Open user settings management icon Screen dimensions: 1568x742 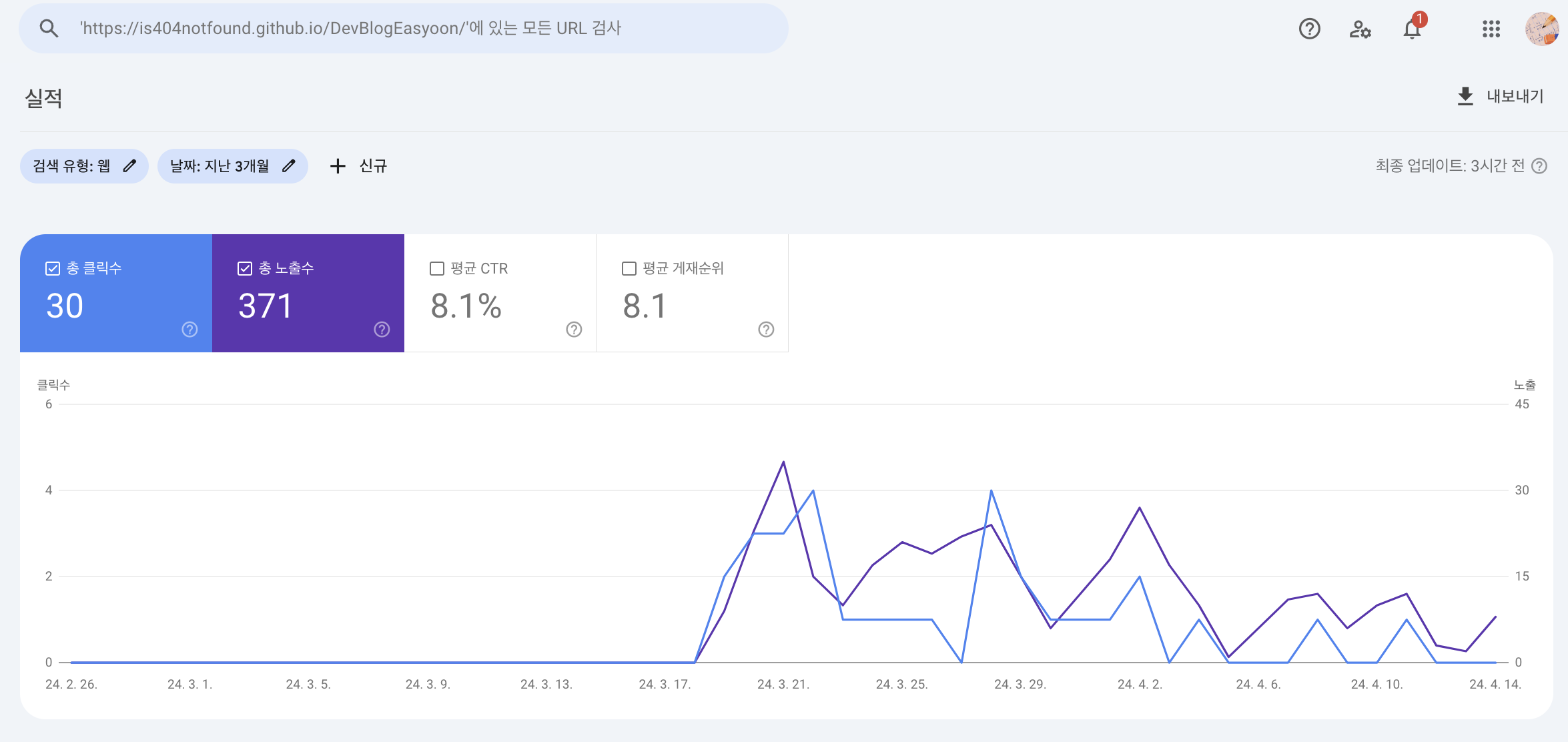coord(1360,29)
